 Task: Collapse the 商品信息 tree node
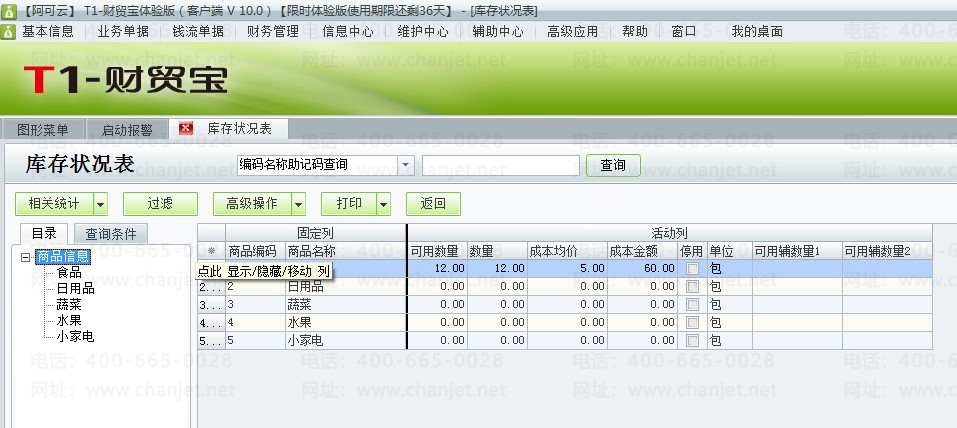(x=25, y=257)
